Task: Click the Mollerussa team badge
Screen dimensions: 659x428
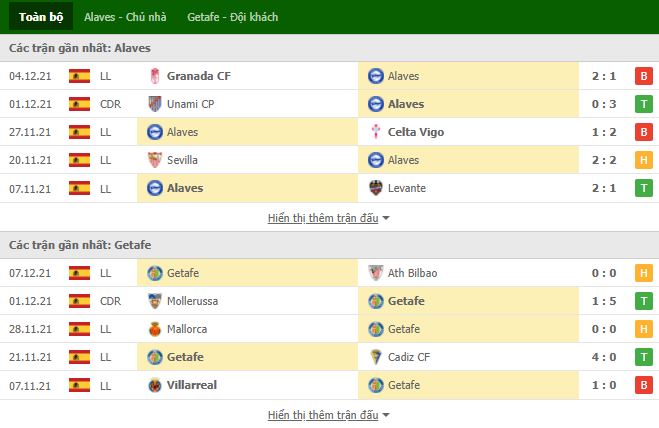Action: tap(155, 301)
